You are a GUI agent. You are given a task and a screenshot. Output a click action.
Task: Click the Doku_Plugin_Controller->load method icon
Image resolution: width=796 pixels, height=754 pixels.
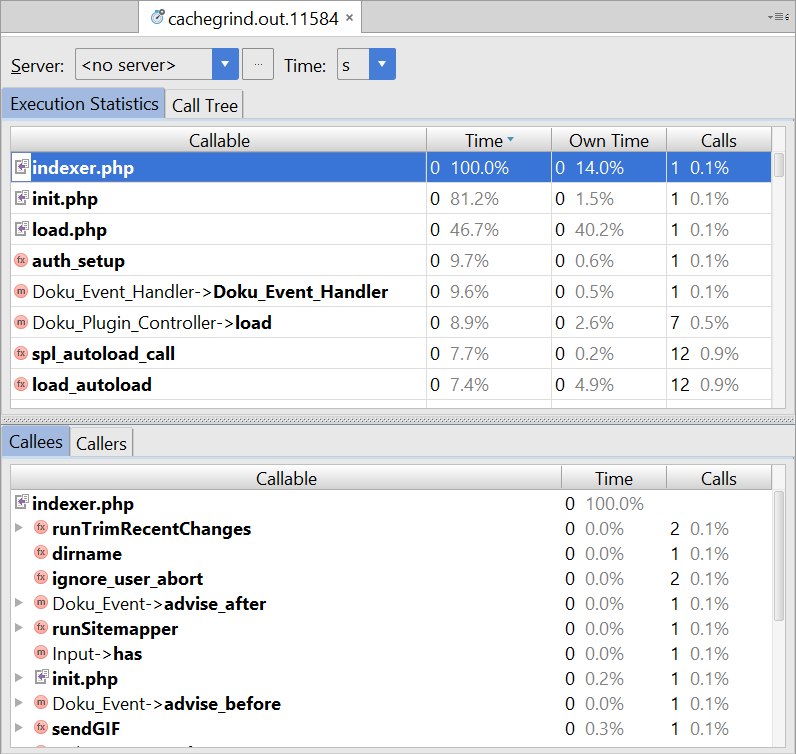click(x=21, y=322)
